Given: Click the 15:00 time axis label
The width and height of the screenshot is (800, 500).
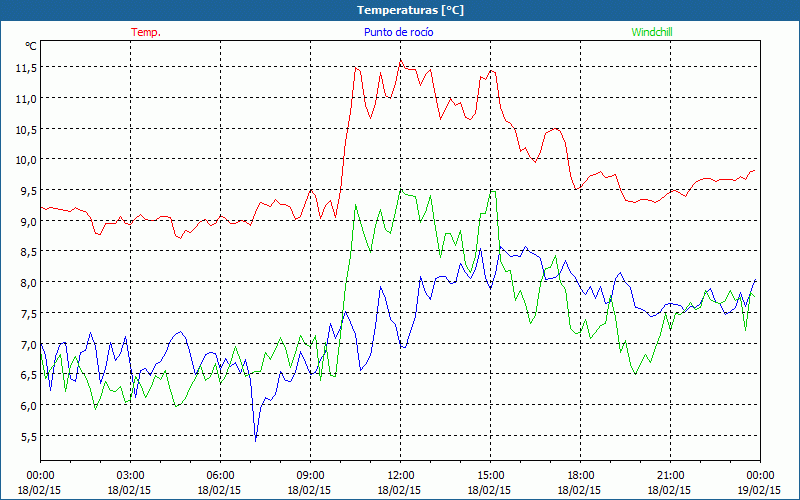Looking at the screenshot, I should tap(490, 476).
